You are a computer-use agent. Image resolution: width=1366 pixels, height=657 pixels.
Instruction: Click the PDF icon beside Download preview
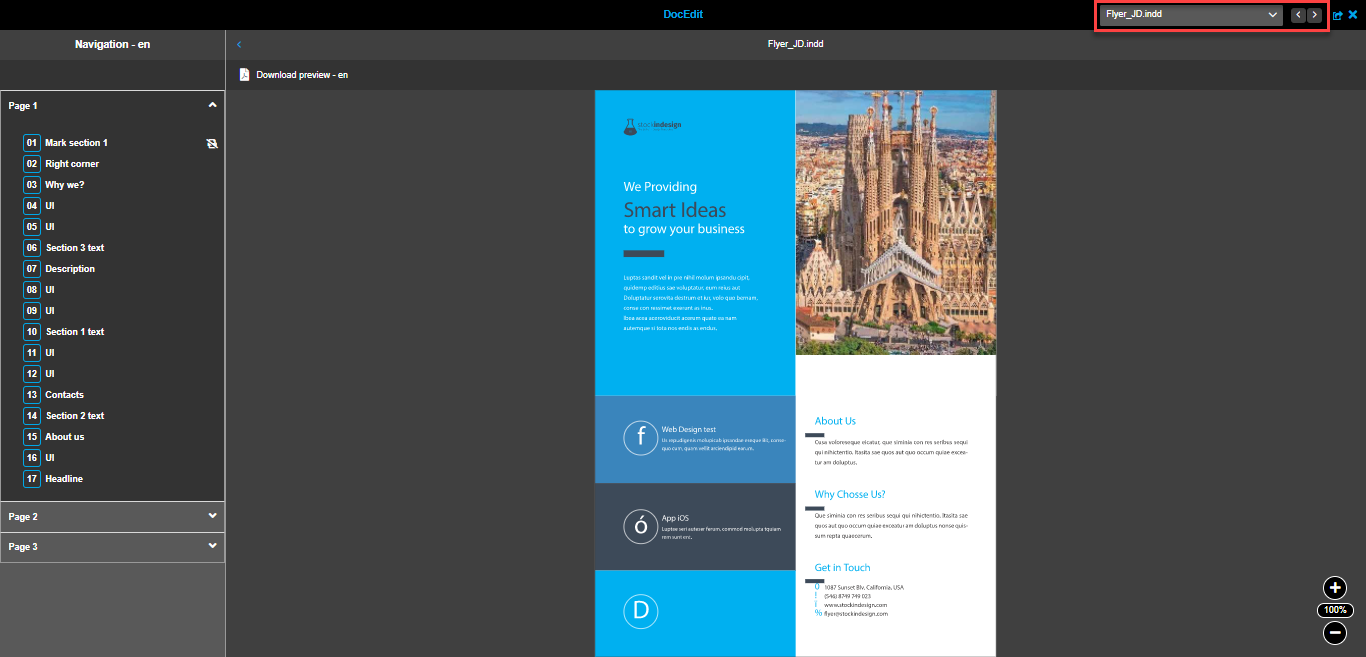(x=243, y=74)
